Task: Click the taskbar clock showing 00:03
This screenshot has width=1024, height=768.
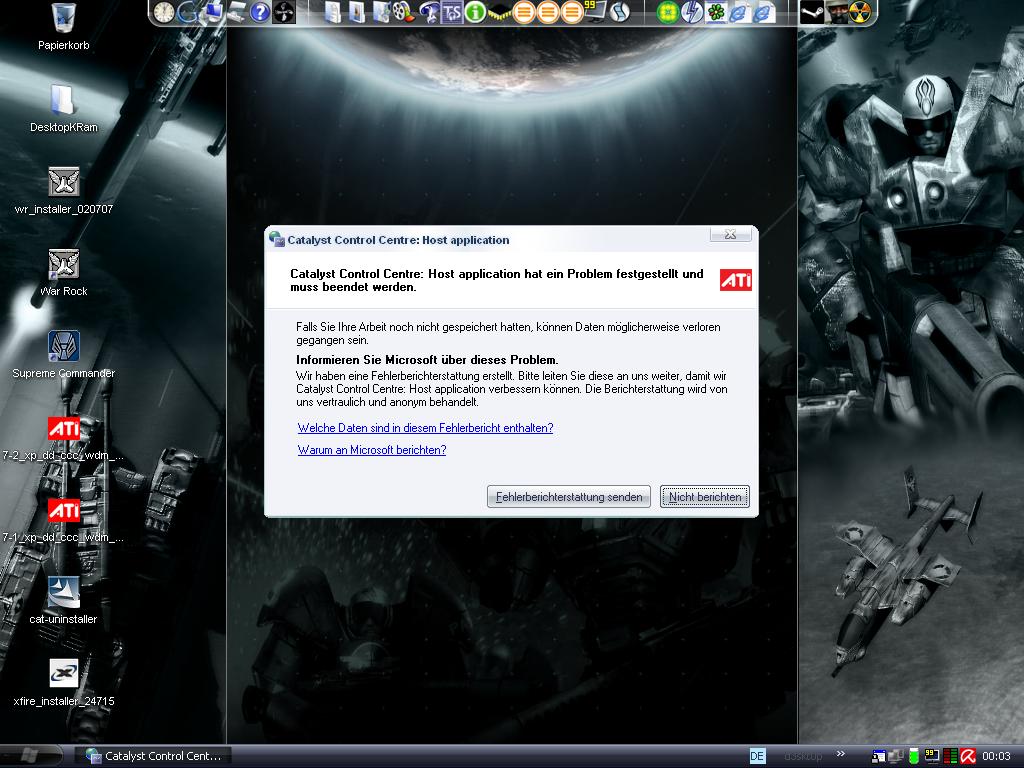Action: click(x=997, y=756)
